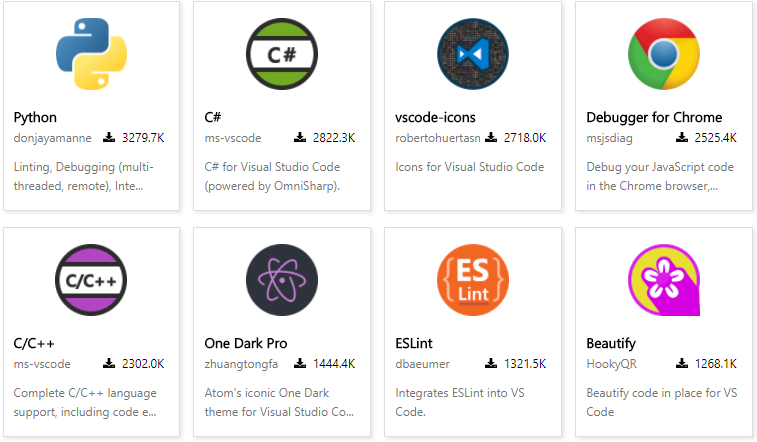Open the One Dark Pro title link
Image resolution: width=757 pixels, height=442 pixels.
tap(246, 343)
